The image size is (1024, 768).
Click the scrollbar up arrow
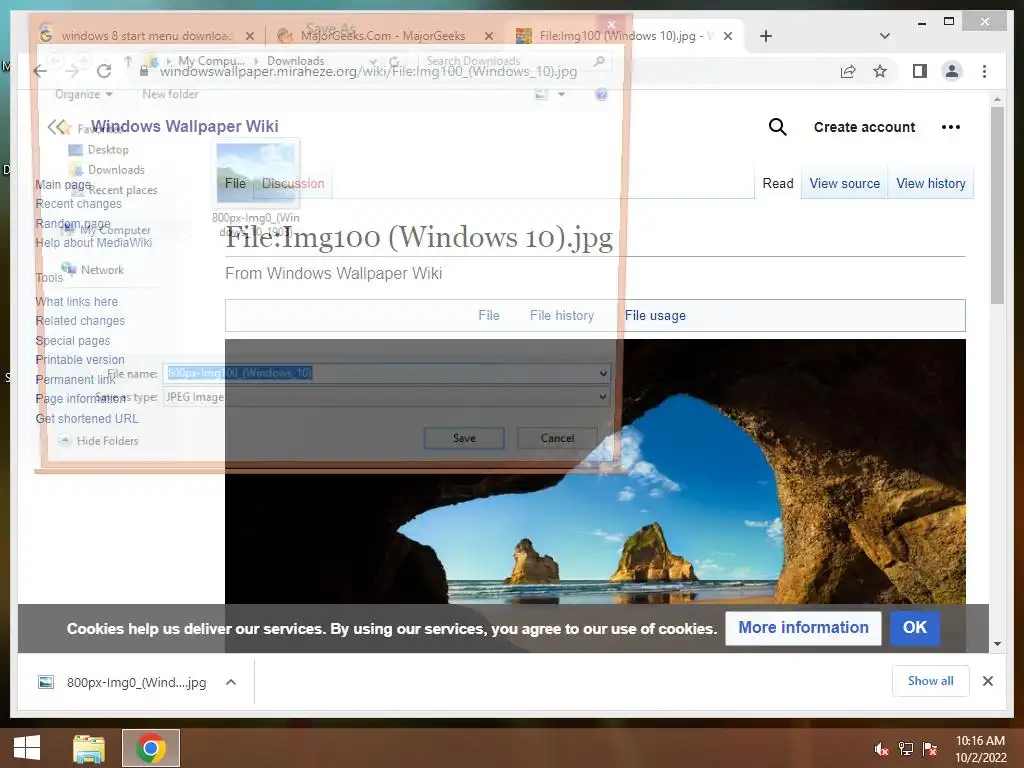click(997, 99)
